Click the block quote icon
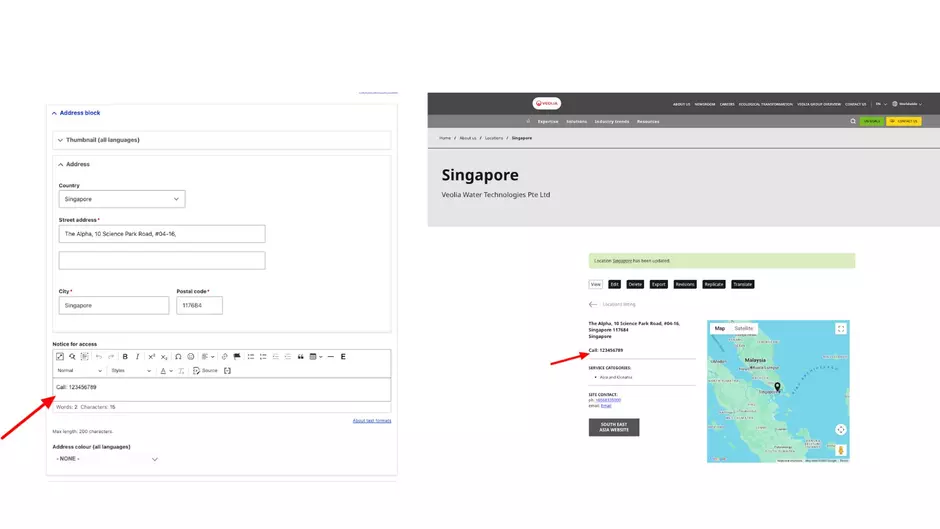 click(x=300, y=356)
